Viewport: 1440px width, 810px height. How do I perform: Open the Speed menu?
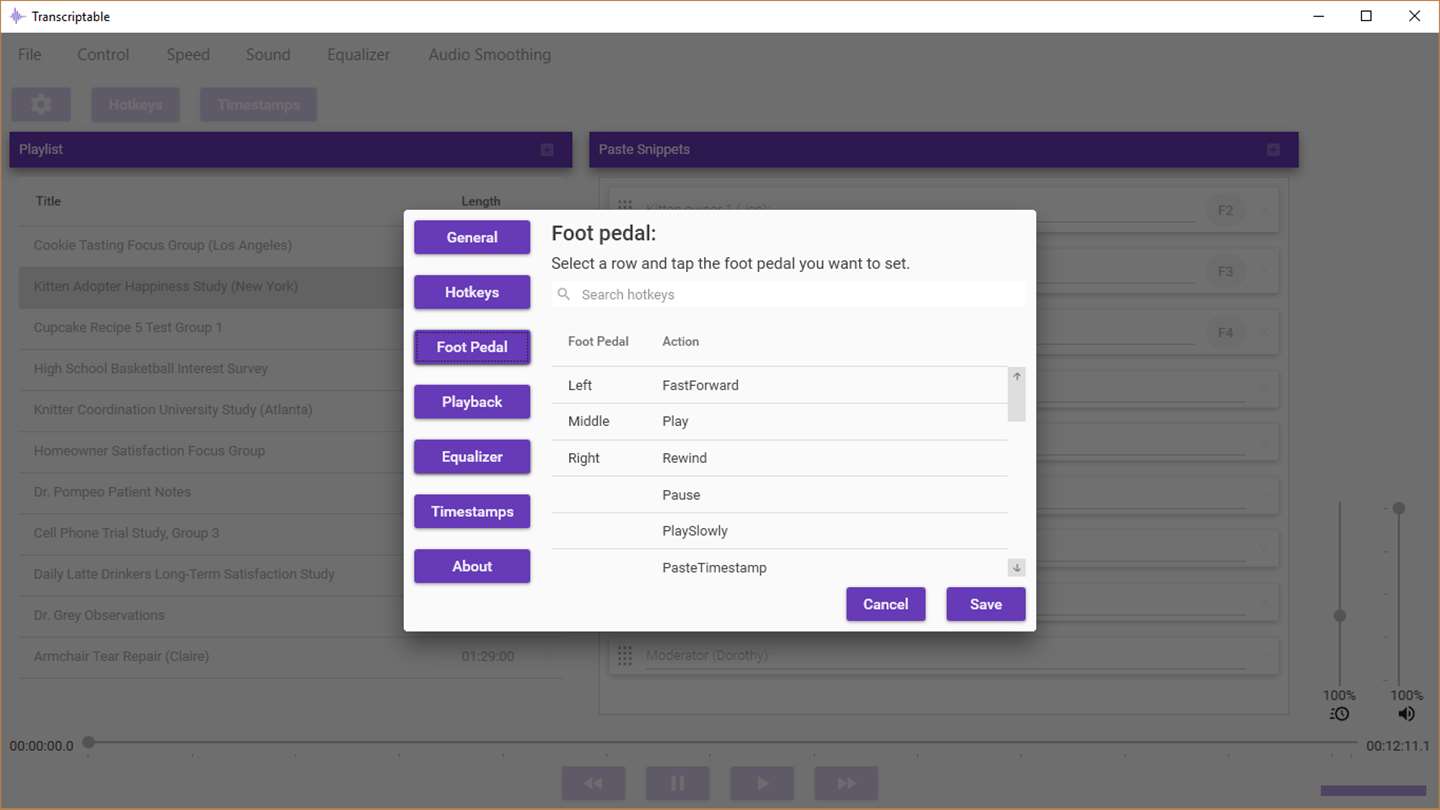pyautogui.click(x=188, y=55)
